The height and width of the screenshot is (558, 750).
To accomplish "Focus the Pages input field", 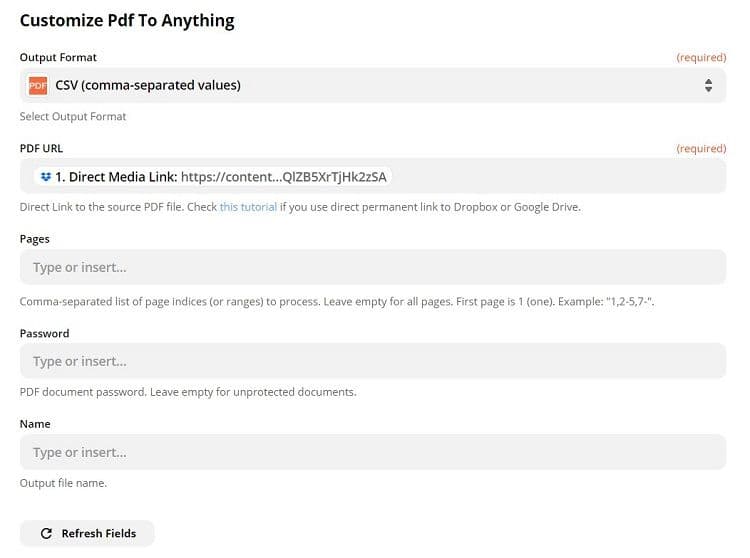I will pyautogui.click(x=372, y=268).
